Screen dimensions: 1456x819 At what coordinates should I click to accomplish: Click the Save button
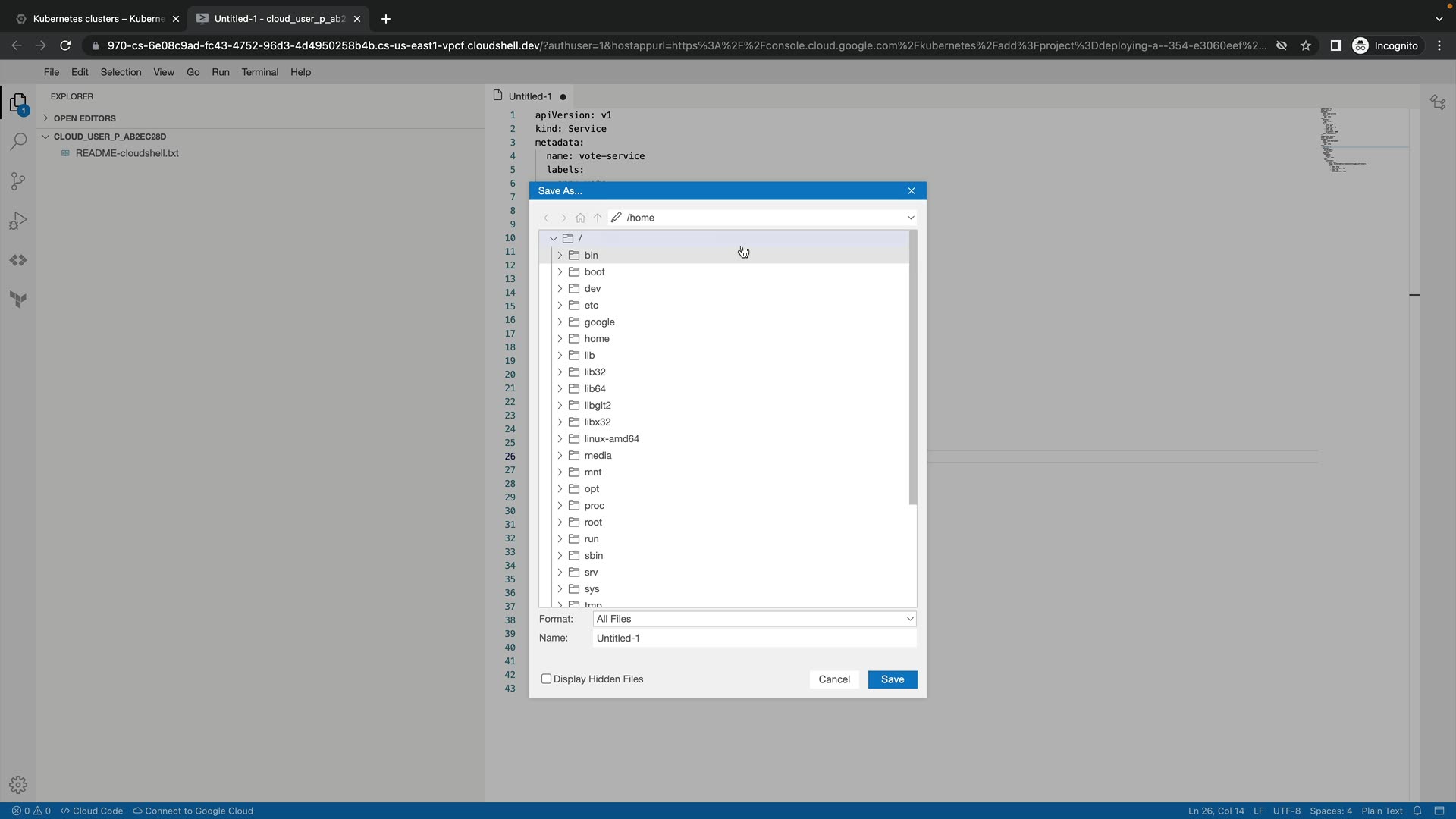pyautogui.click(x=892, y=679)
